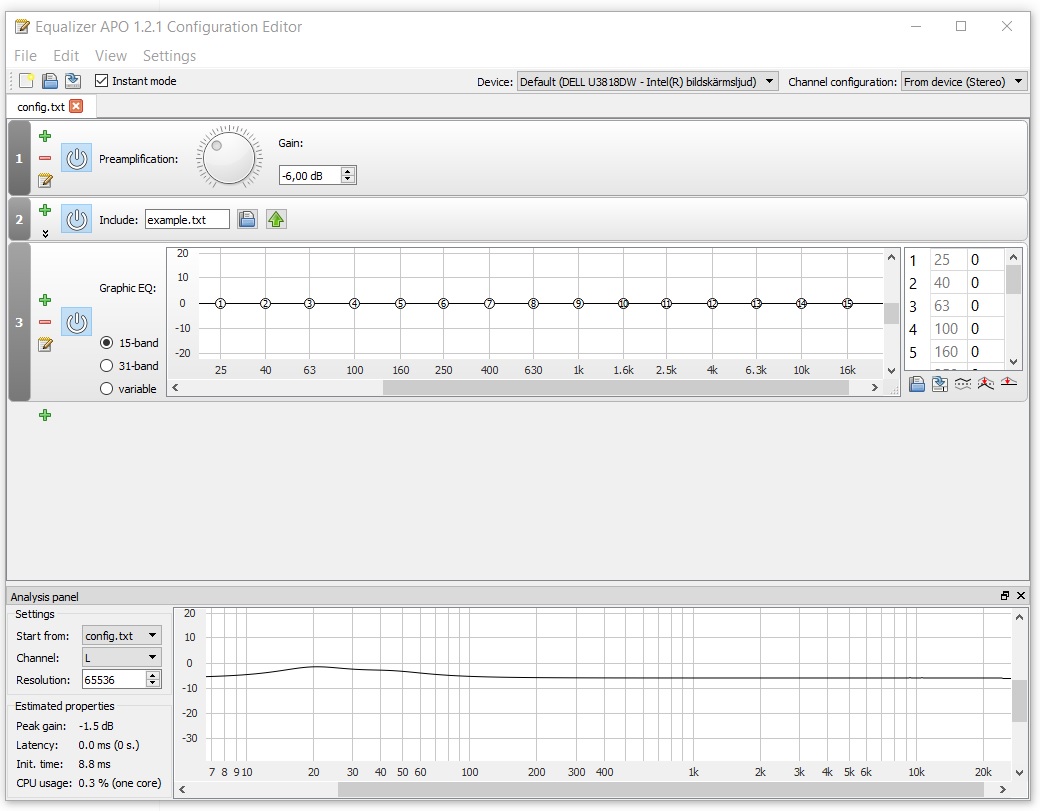Open a configuration file from toolbar
Viewport: 1040px width, 811px height.
(50, 81)
